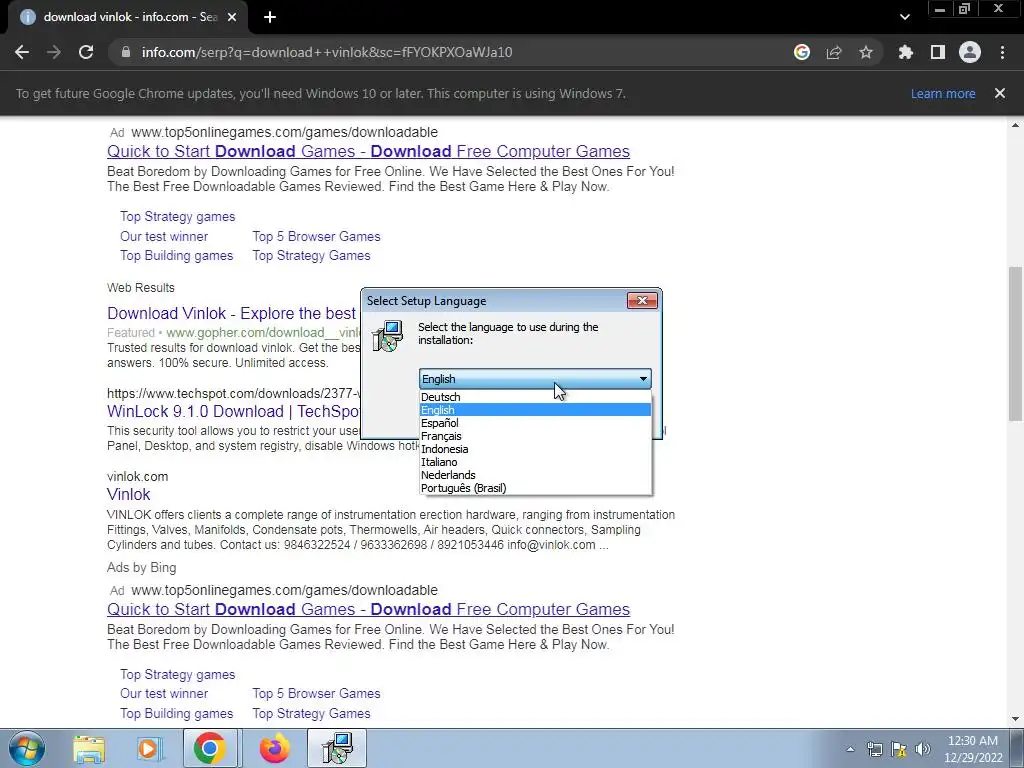This screenshot has height=768, width=1024.
Task: Close the Select Setup Language dialog
Action: tap(642, 300)
